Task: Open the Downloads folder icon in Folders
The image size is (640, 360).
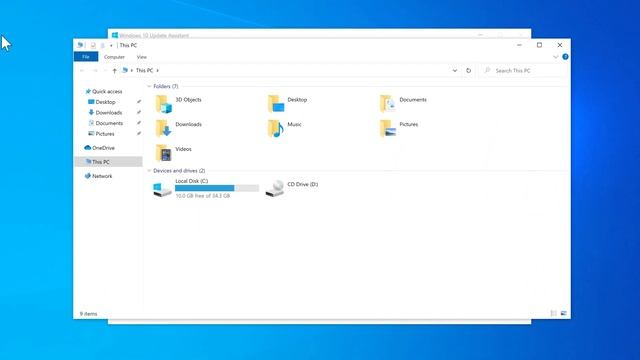Action: (164, 128)
